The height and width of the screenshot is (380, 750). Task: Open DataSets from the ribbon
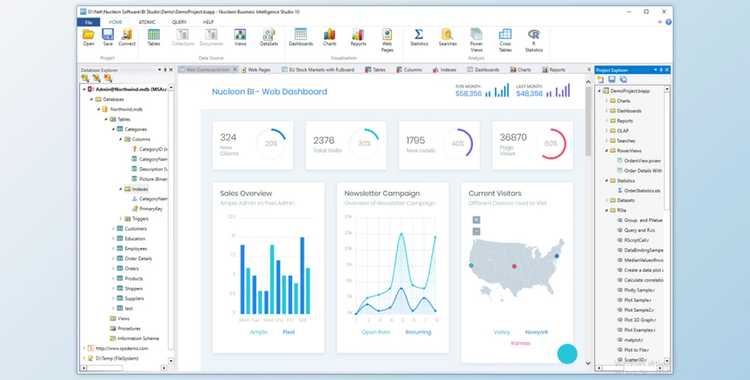[x=269, y=38]
